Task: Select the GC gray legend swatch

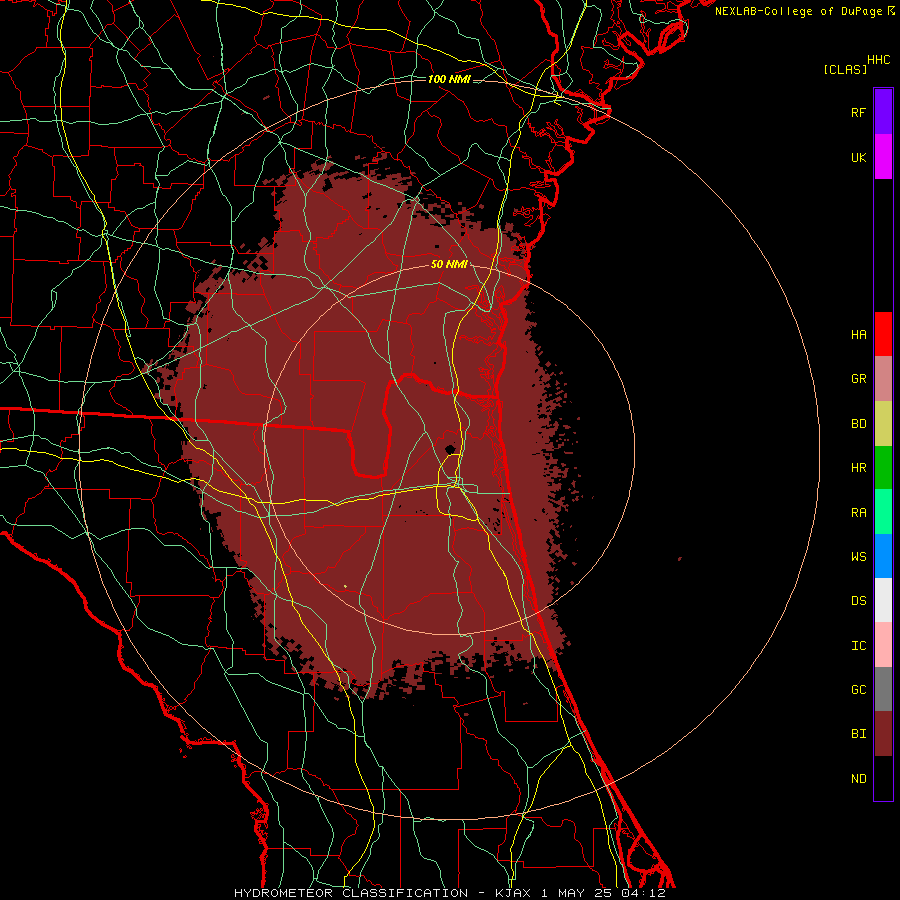Action: (883, 689)
